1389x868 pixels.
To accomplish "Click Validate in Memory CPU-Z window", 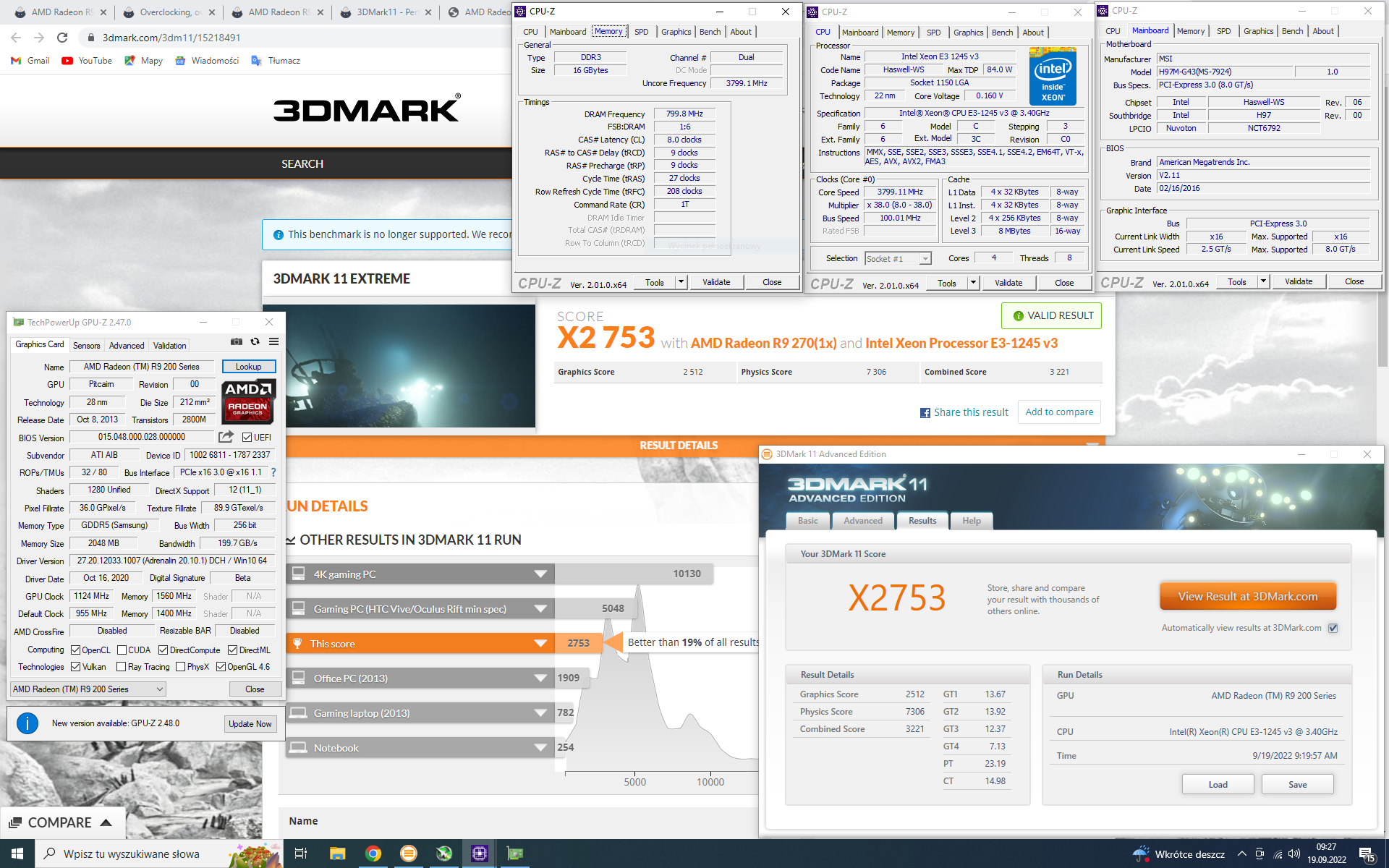I will [716, 282].
